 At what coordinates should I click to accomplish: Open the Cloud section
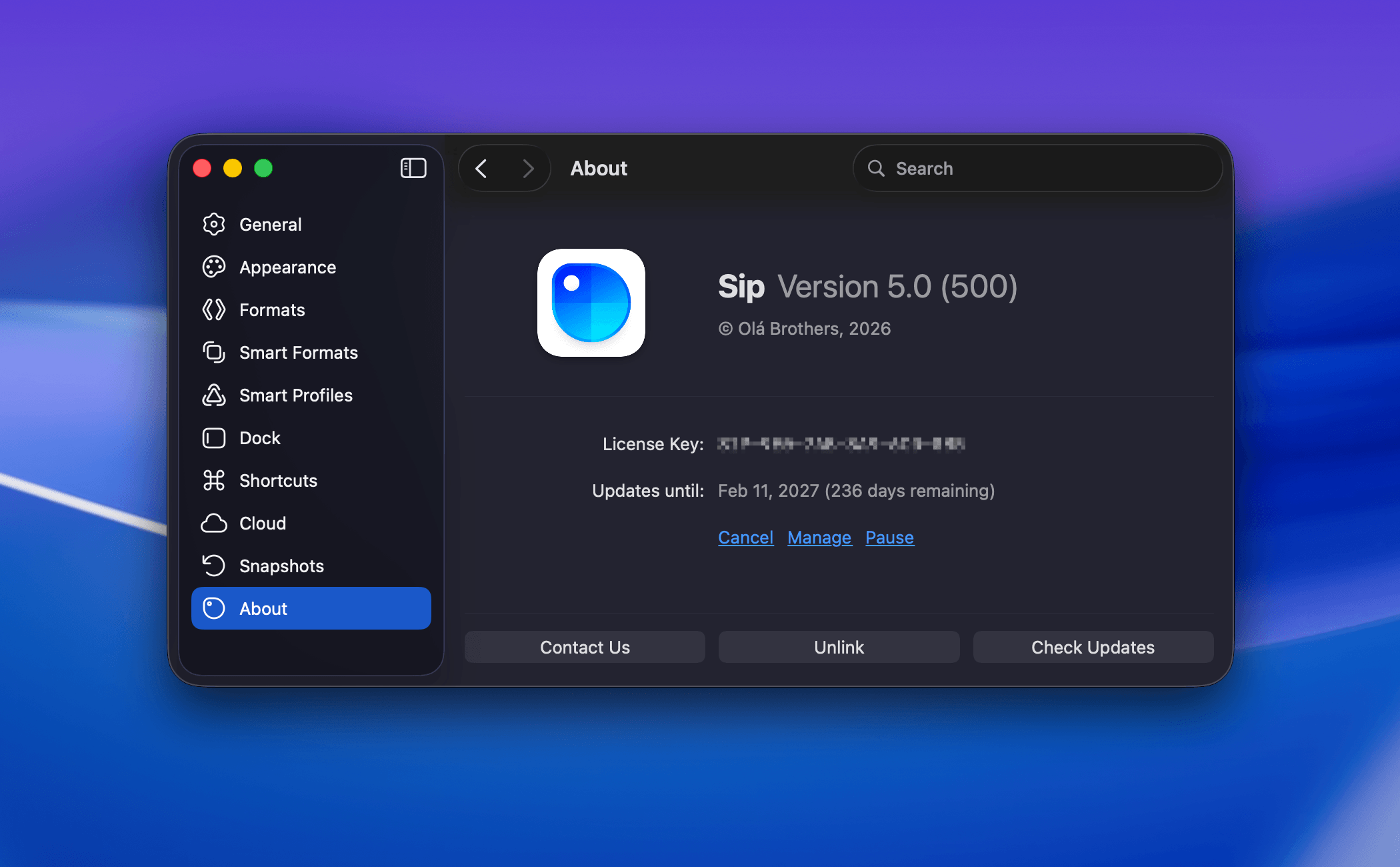(311, 524)
